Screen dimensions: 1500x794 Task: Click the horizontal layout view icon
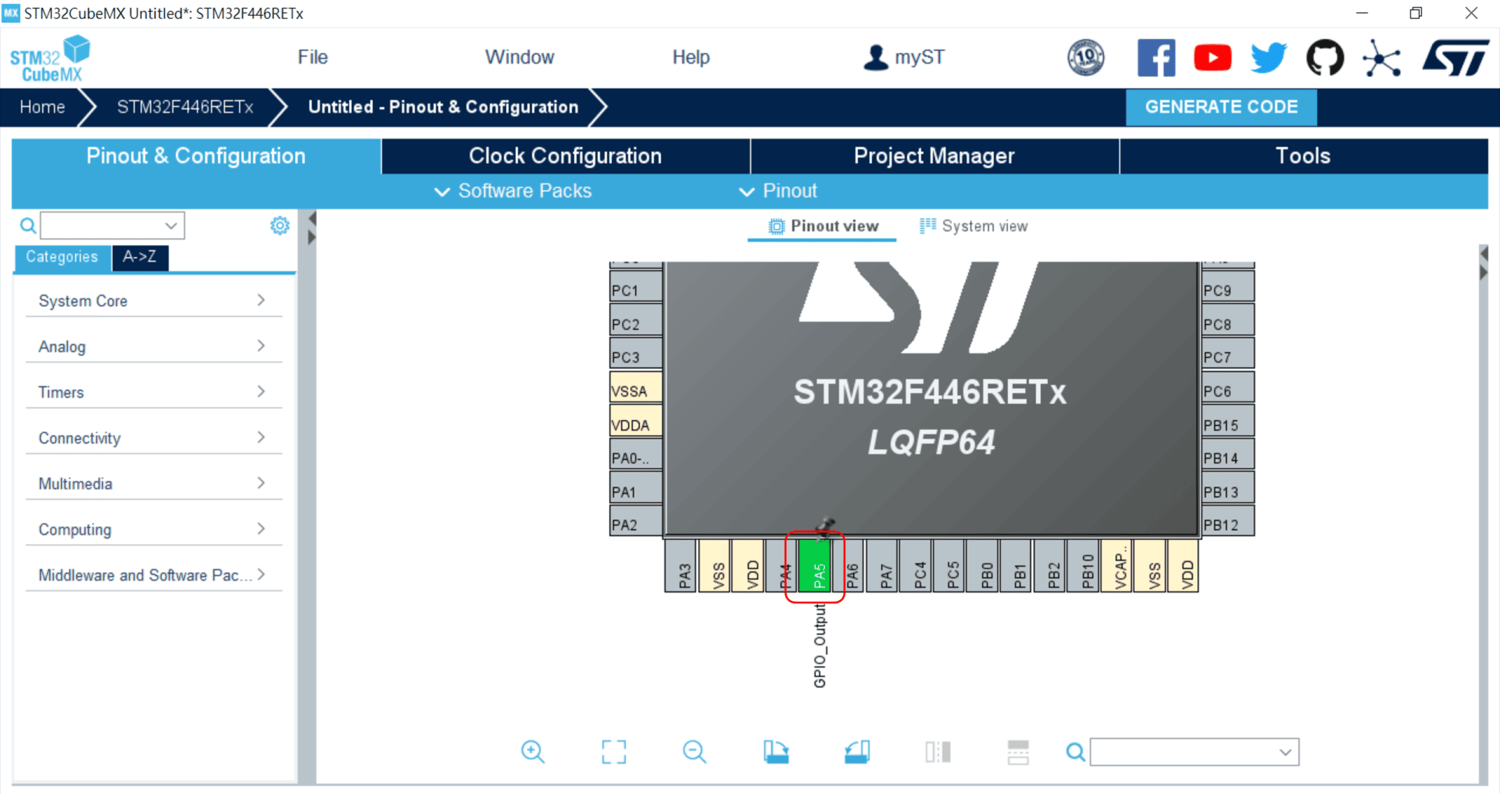1018,752
